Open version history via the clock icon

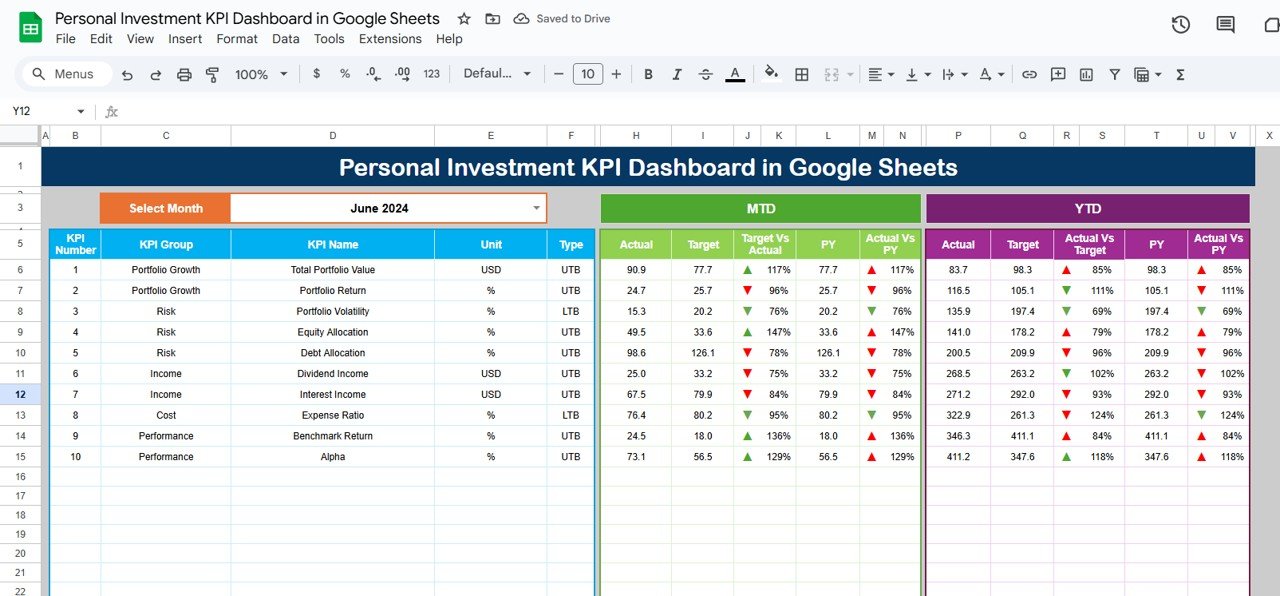coord(1180,24)
